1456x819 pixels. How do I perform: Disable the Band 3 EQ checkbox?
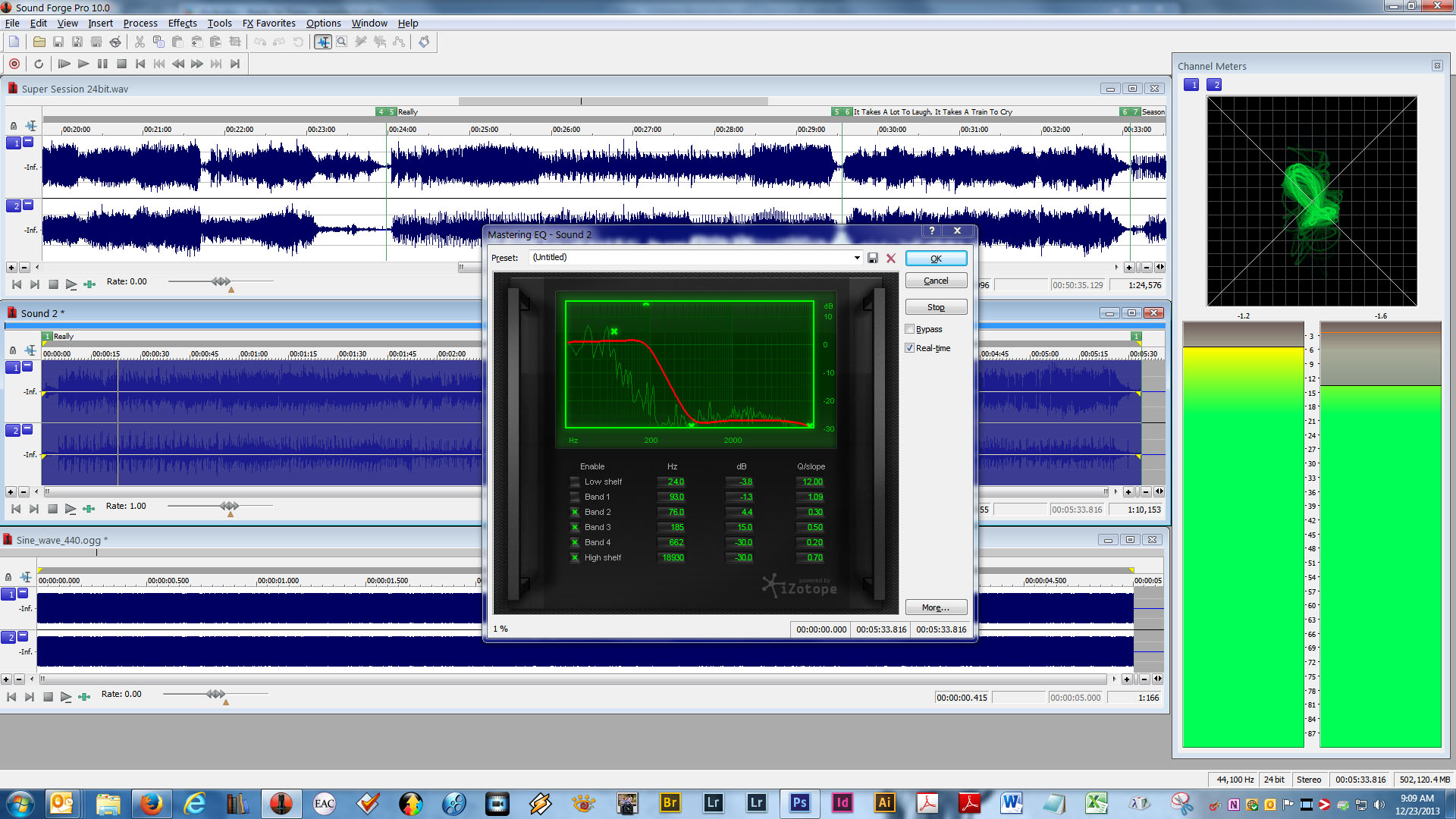[x=575, y=527]
